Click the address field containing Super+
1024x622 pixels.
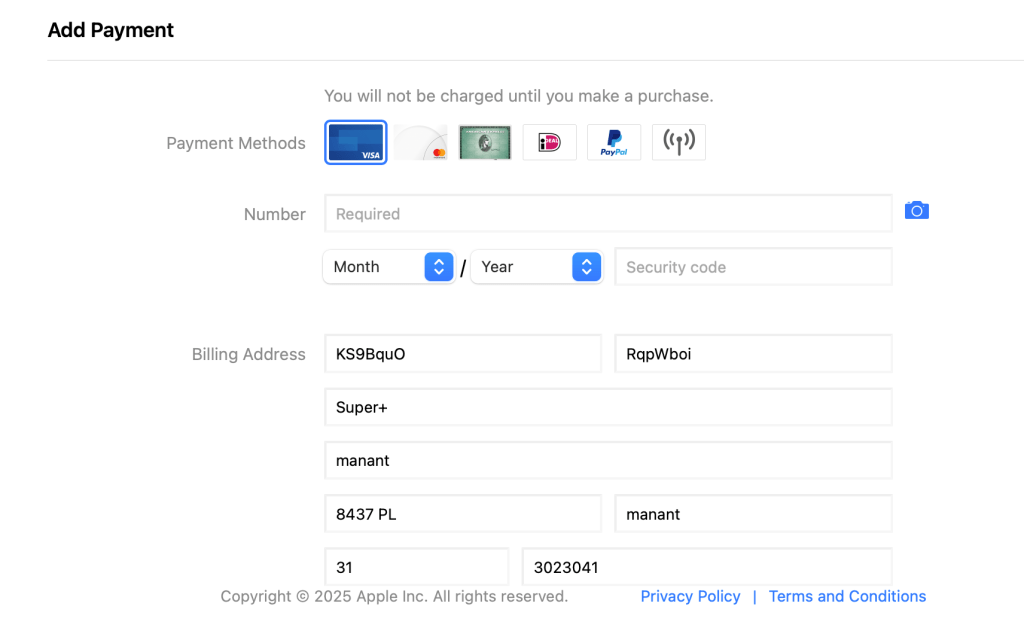[608, 408]
